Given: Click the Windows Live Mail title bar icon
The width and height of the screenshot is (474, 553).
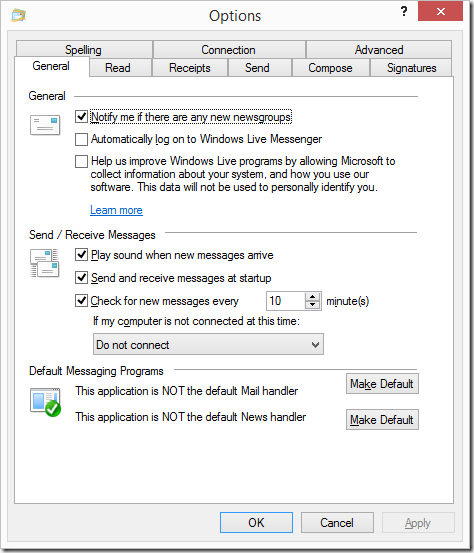Looking at the screenshot, I should point(18,16).
